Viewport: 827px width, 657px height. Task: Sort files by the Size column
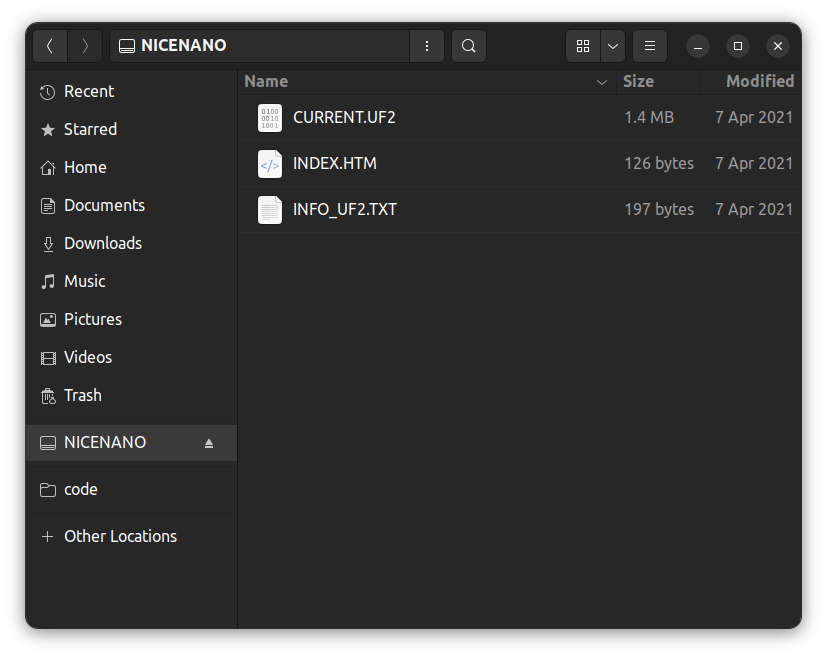pos(638,81)
